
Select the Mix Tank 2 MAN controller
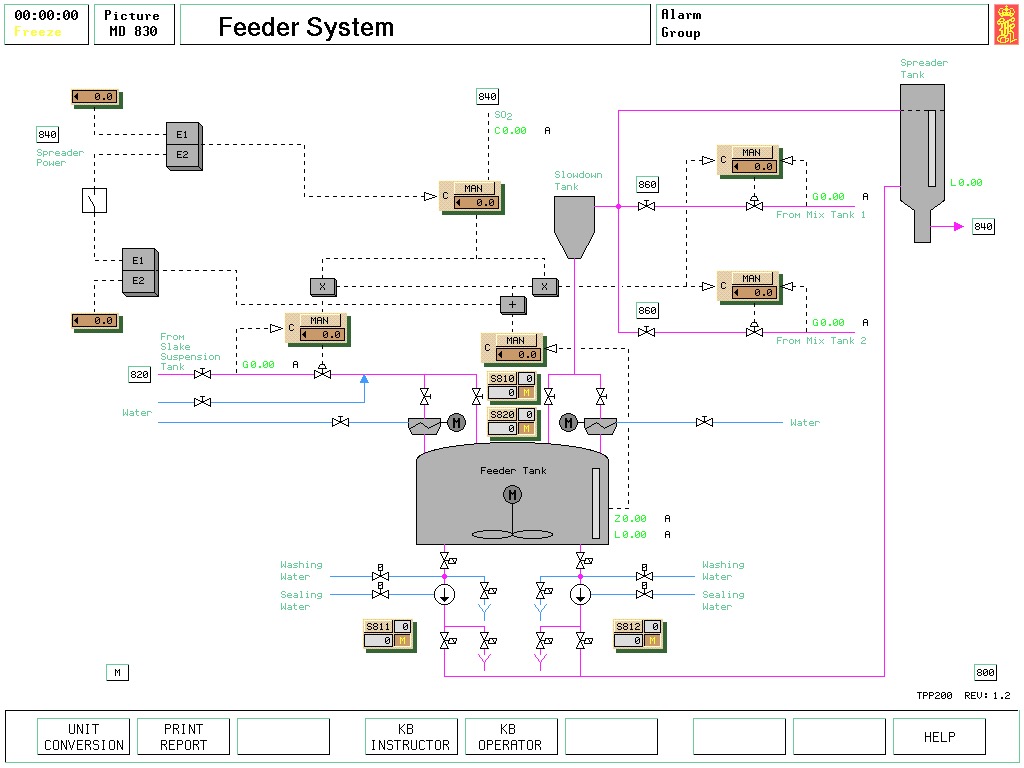tap(748, 287)
